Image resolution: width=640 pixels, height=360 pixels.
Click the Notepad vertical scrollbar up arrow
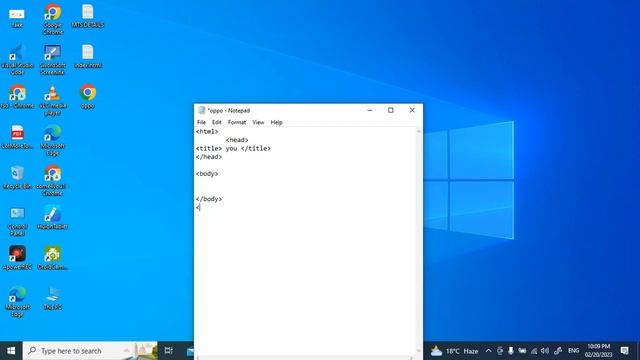tap(418, 131)
